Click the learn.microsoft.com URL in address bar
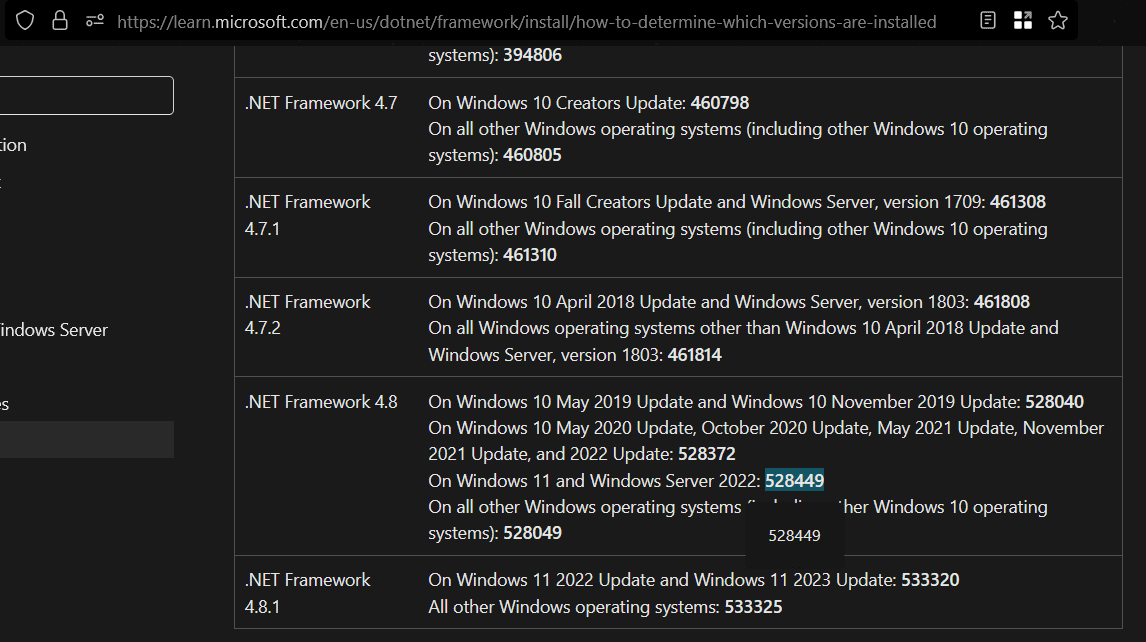 pos(526,21)
